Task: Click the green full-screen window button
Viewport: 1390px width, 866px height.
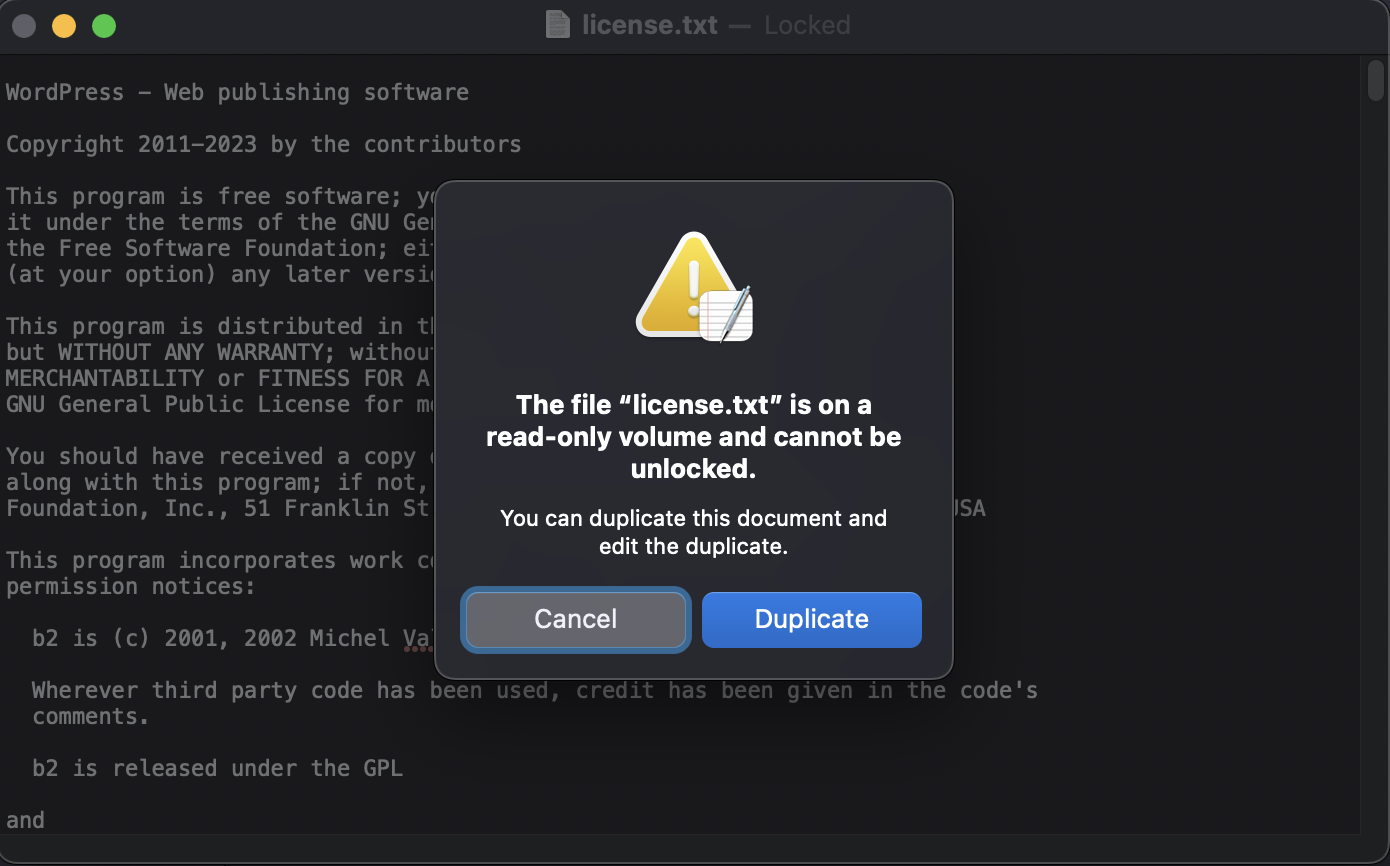Action: tap(103, 26)
